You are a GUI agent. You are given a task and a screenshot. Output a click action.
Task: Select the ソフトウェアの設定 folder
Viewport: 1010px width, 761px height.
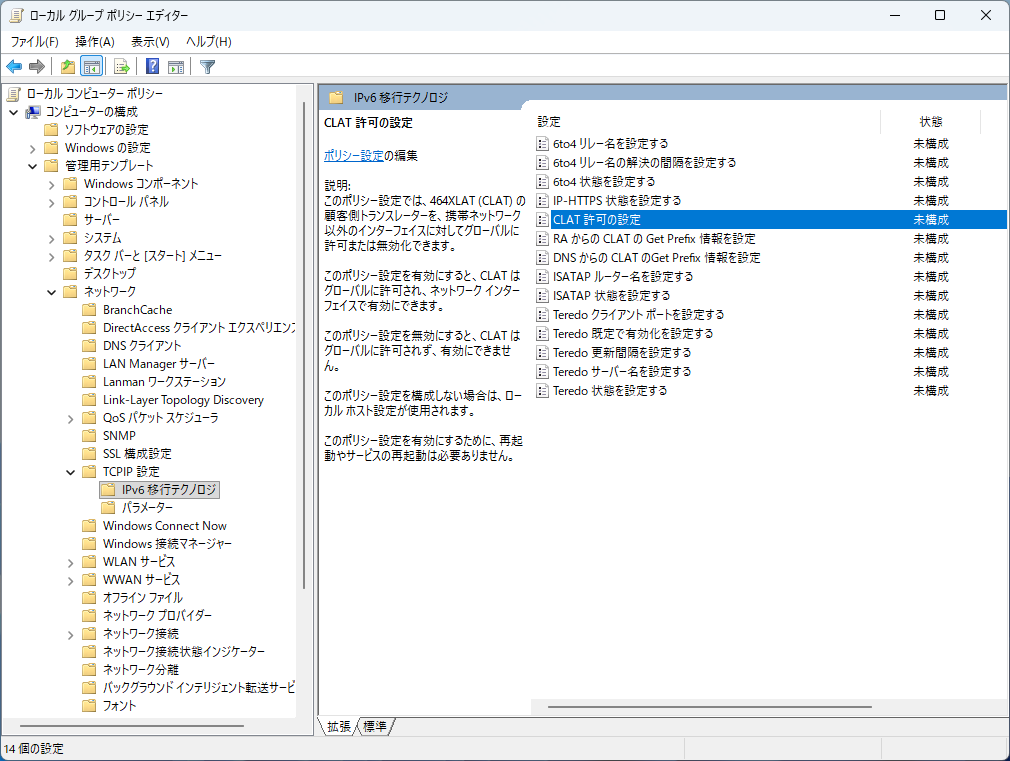[x=106, y=130]
